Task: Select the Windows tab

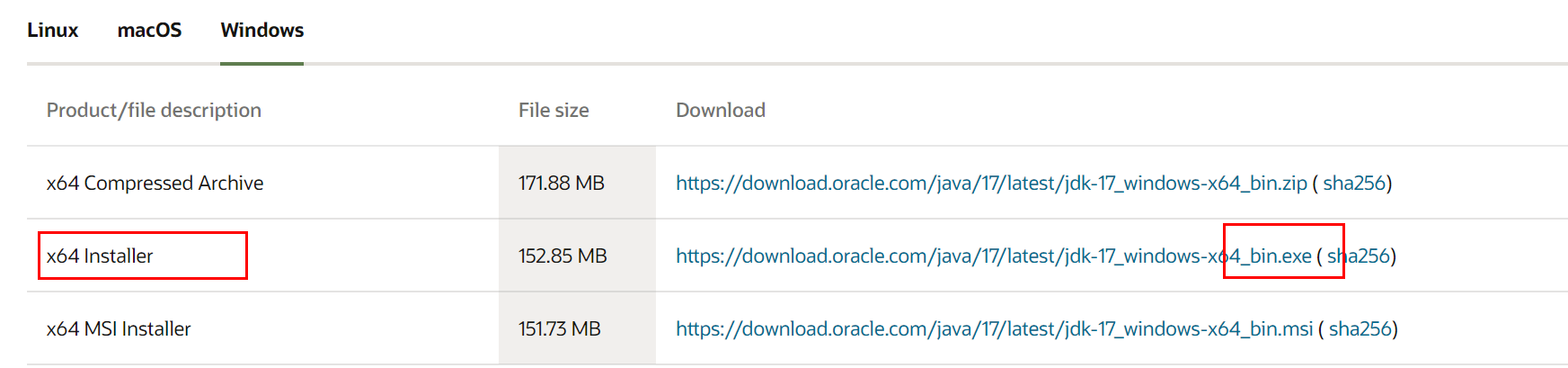Action: pos(261,31)
